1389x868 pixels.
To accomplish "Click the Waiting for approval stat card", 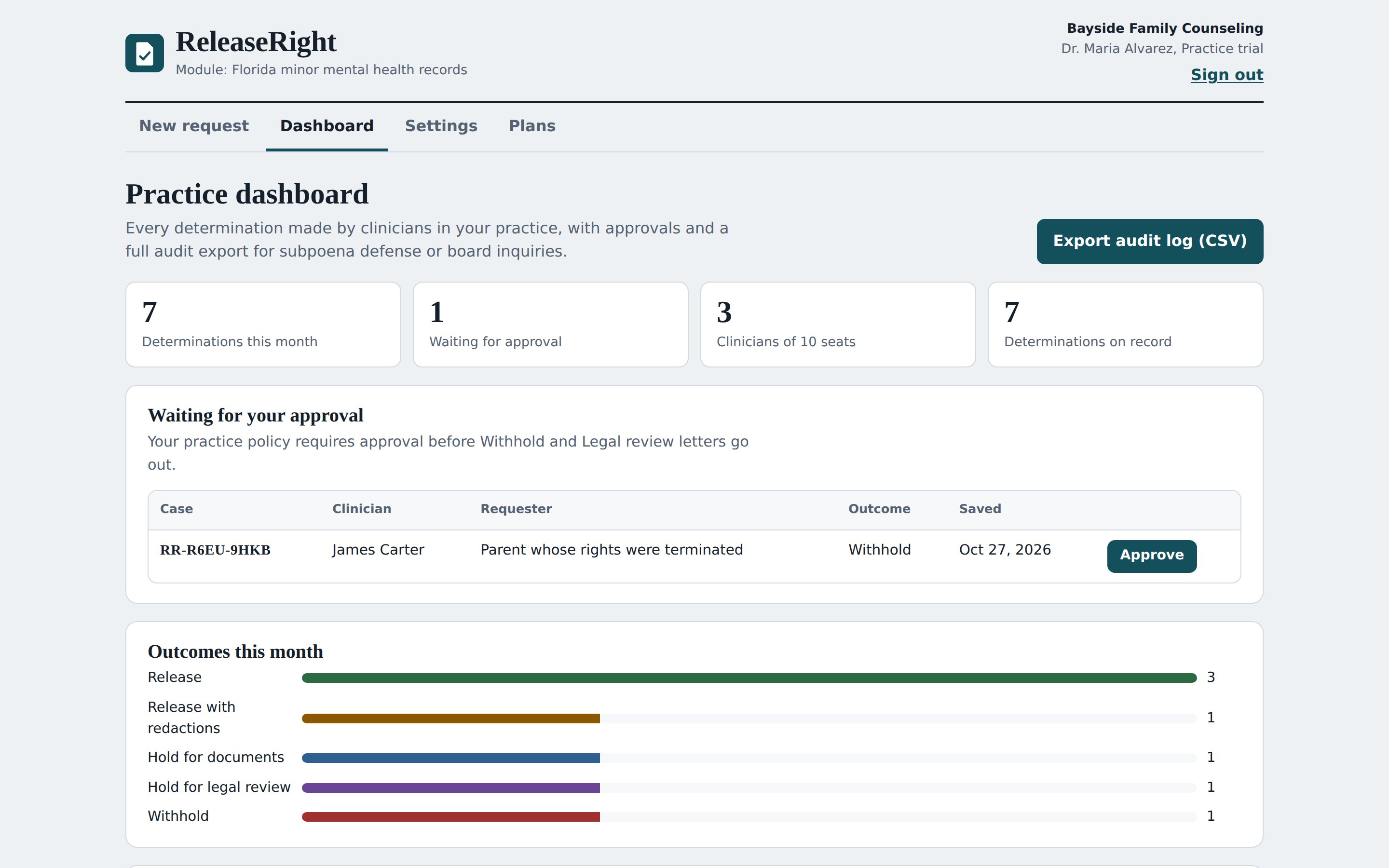I will point(550,325).
